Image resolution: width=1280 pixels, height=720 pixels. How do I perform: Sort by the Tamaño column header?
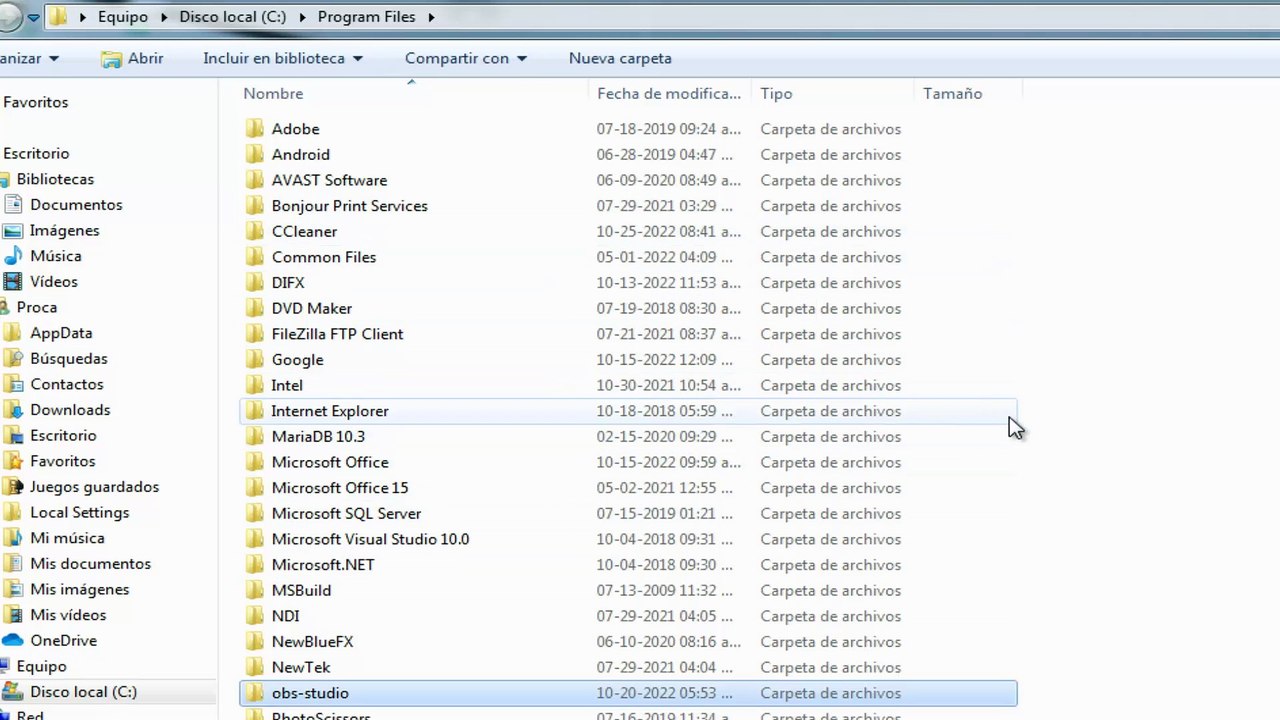pyautogui.click(x=952, y=93)
